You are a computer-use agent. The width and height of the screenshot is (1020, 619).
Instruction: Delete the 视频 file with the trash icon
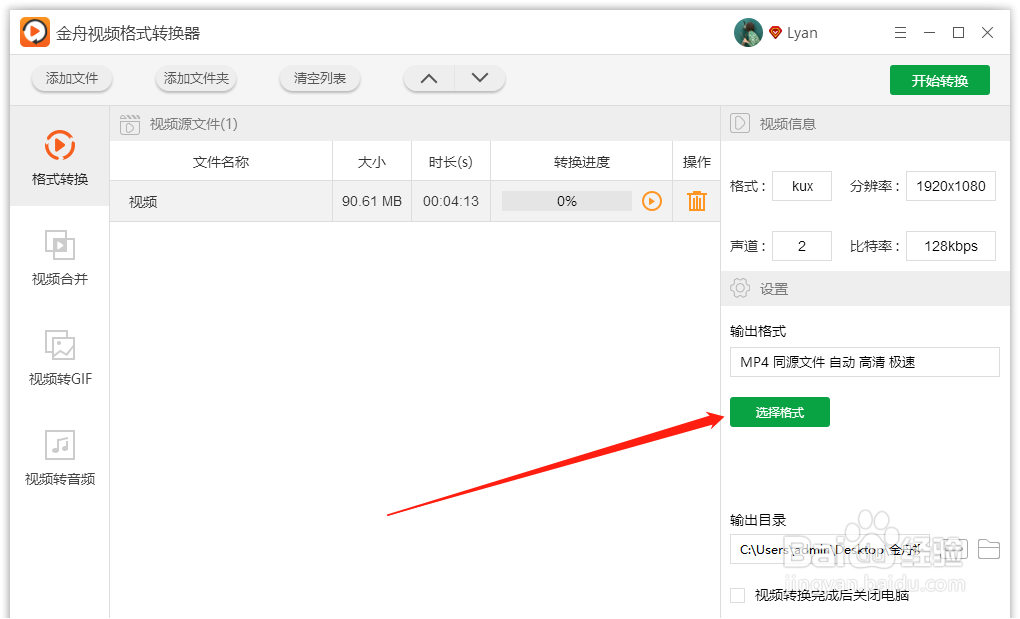(697, 201)
